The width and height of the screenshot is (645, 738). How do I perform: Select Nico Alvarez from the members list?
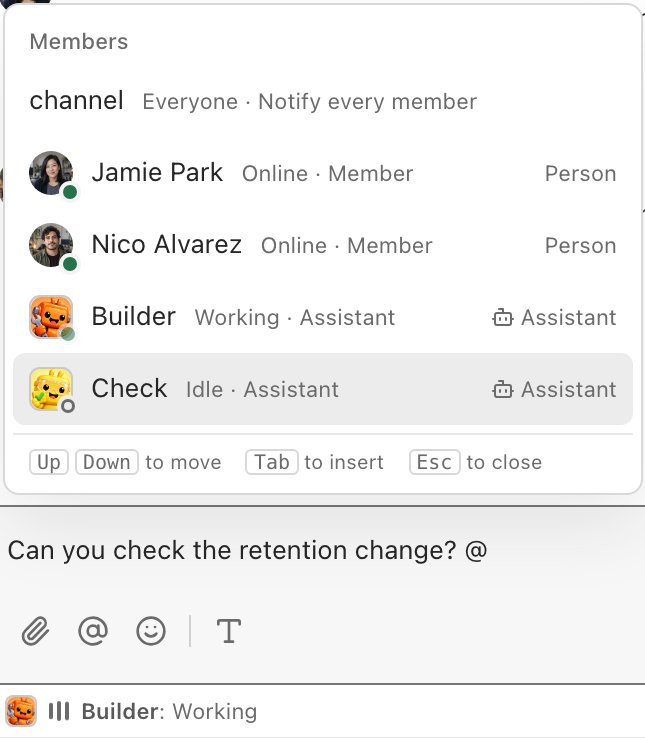coord(322,245)
